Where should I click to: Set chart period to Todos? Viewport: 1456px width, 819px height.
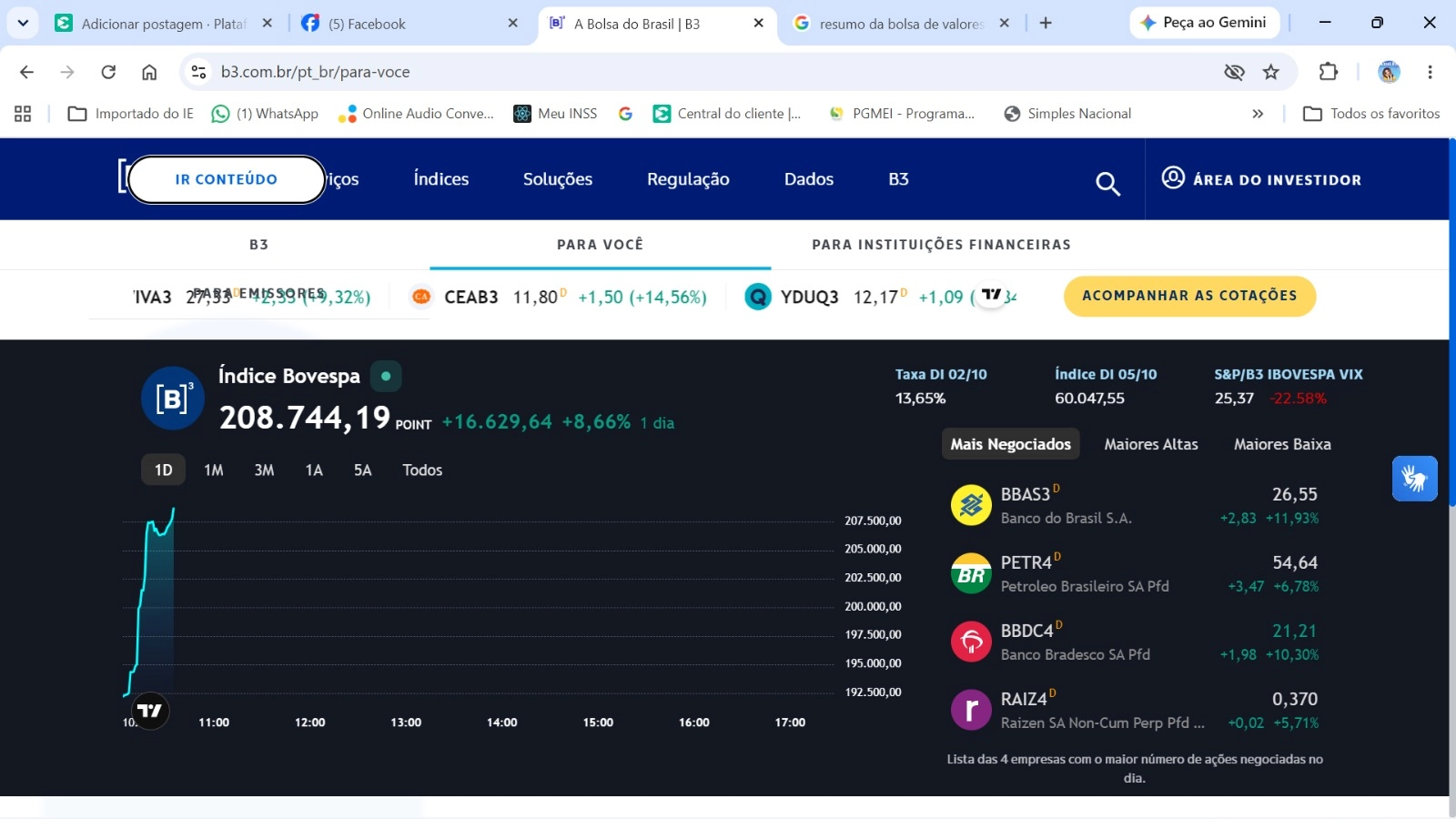tap(422, 470)
